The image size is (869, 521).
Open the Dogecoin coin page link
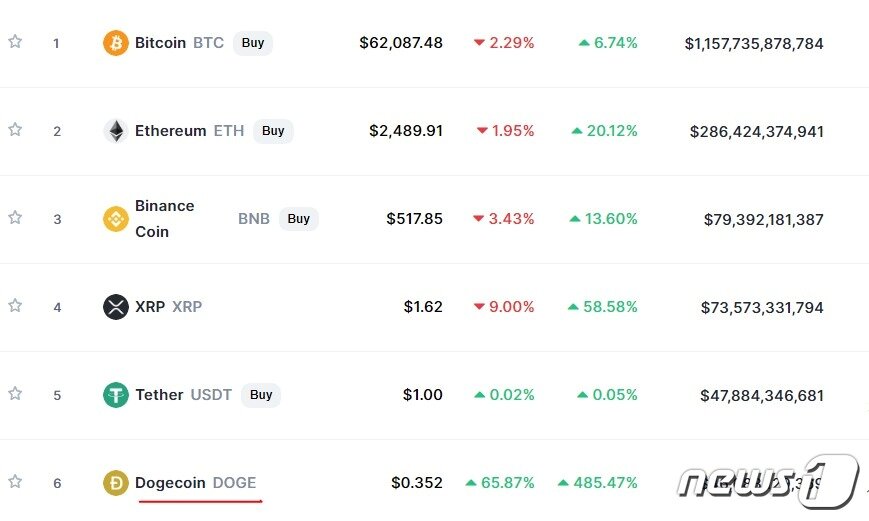pos(170,483)
